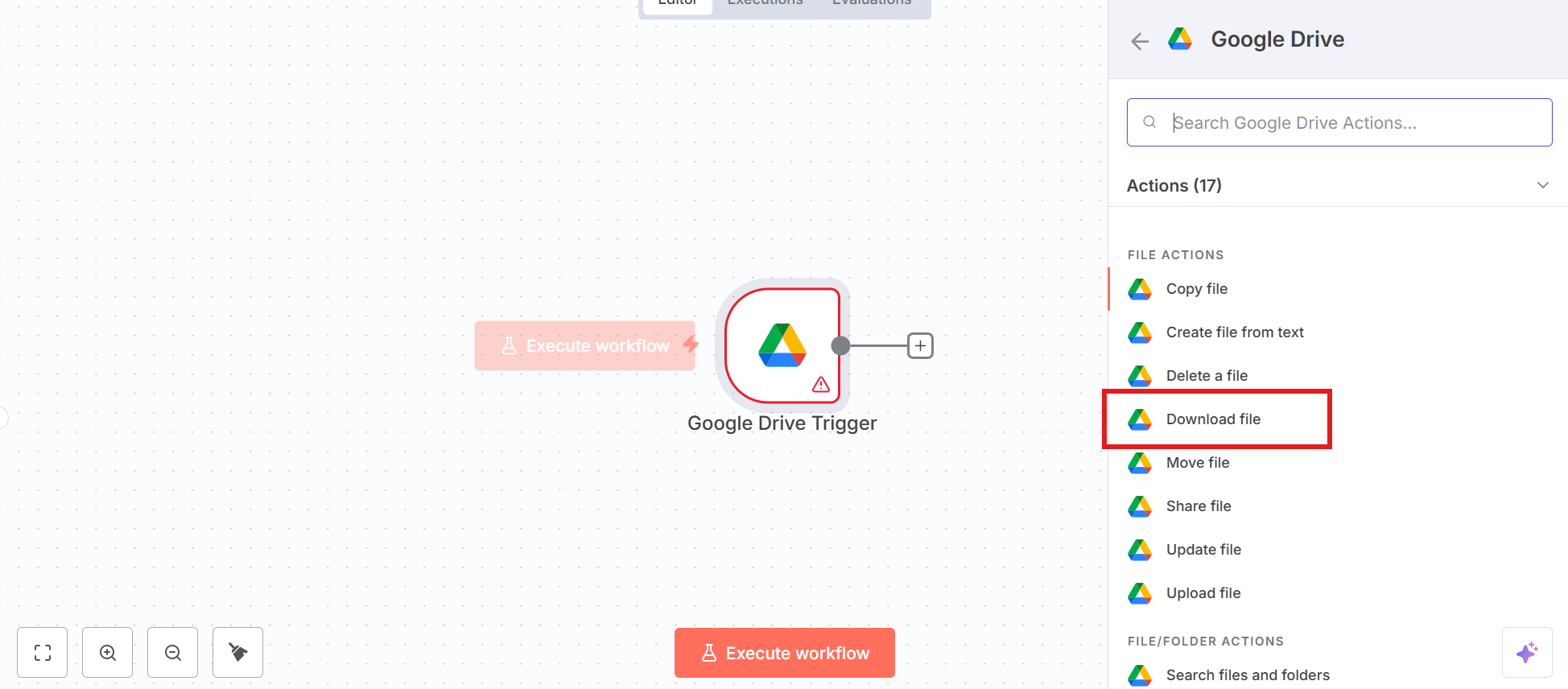The width and height of the screenshot is (1568, 689).
Task: Click the trigger node output connector dot
Action: 840,346
